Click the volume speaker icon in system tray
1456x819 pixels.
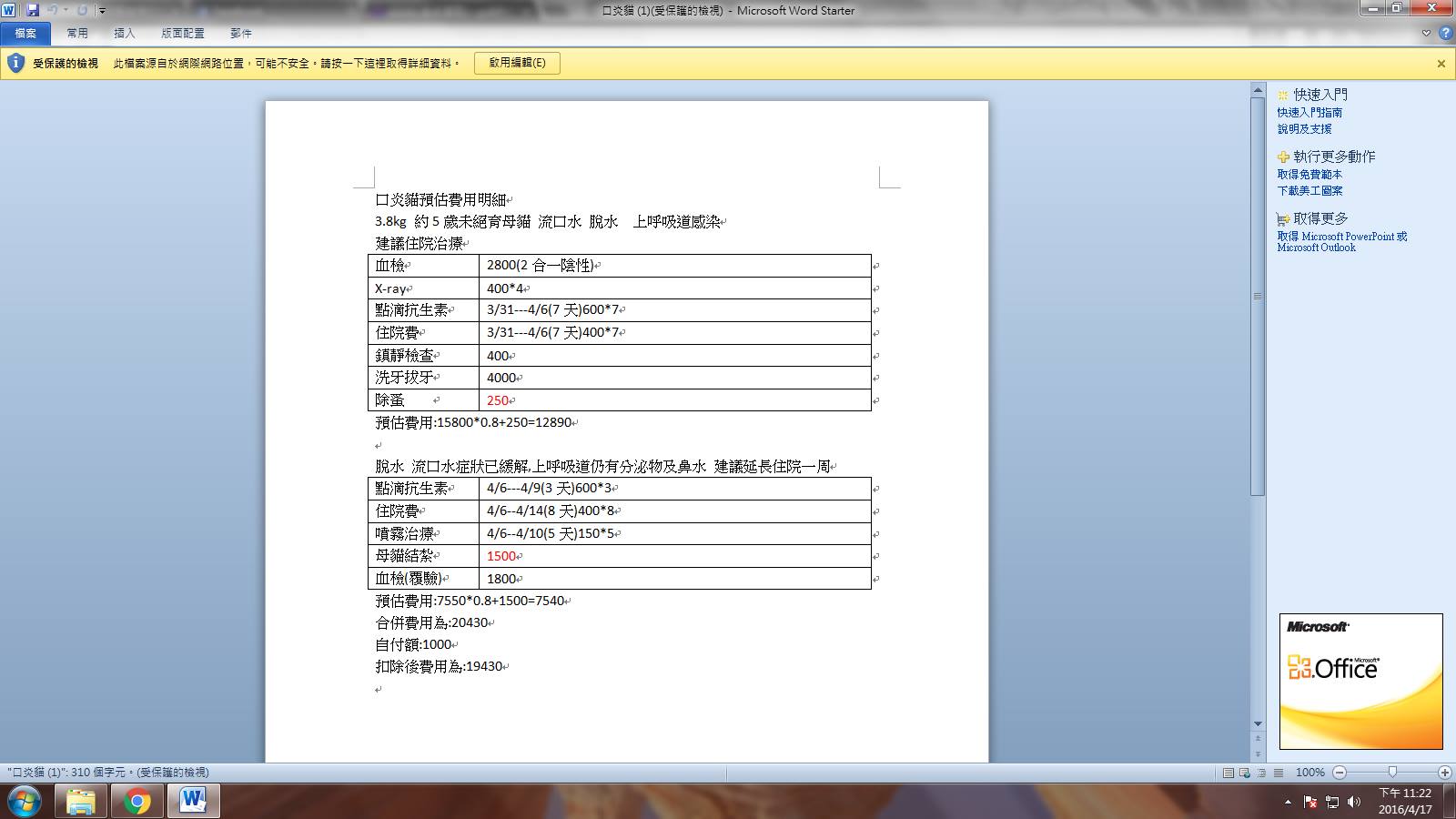pyautogui.click(x=1354, y=802)
